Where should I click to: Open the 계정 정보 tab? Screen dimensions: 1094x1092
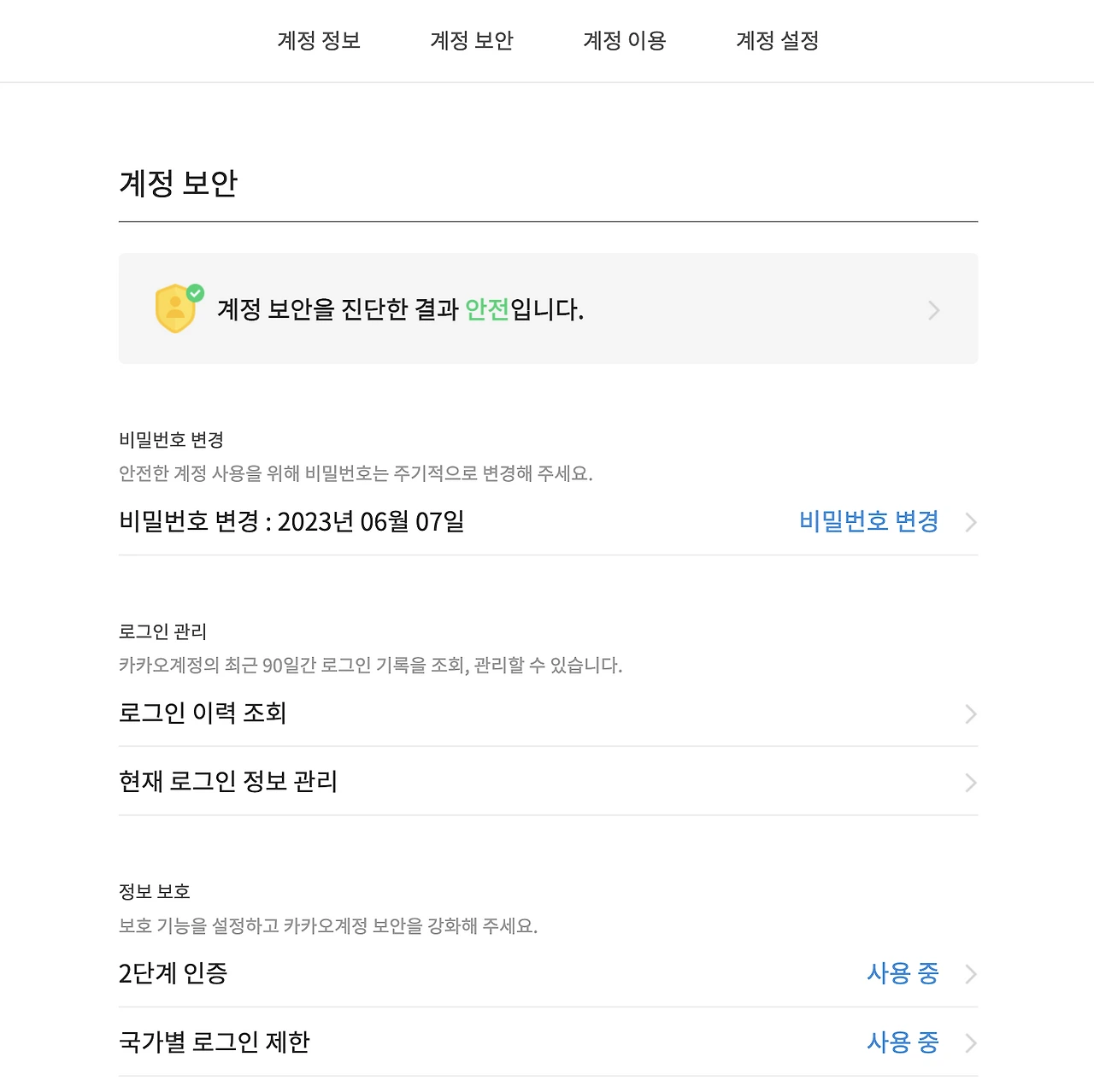click(319, 40)
